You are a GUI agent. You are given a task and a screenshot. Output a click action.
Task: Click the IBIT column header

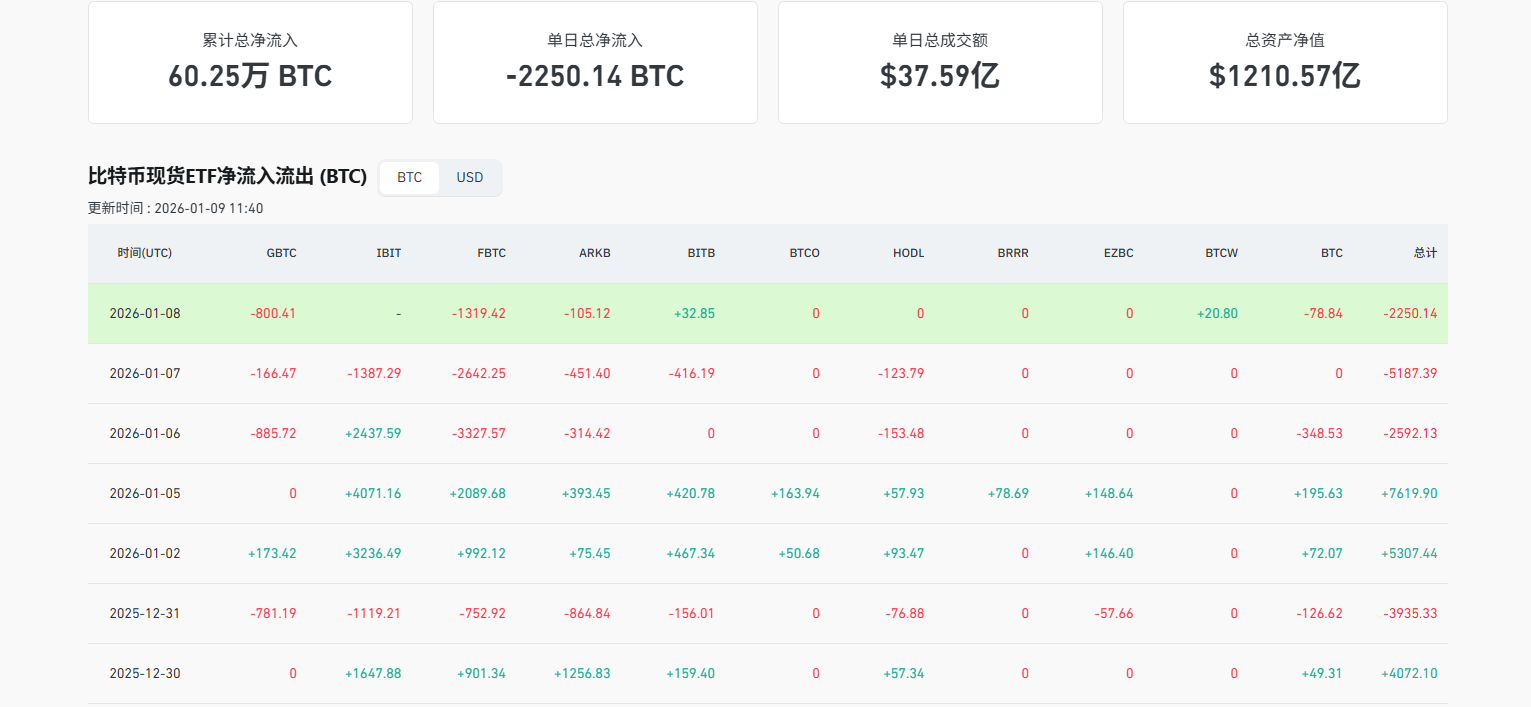[x=388, y=253]
